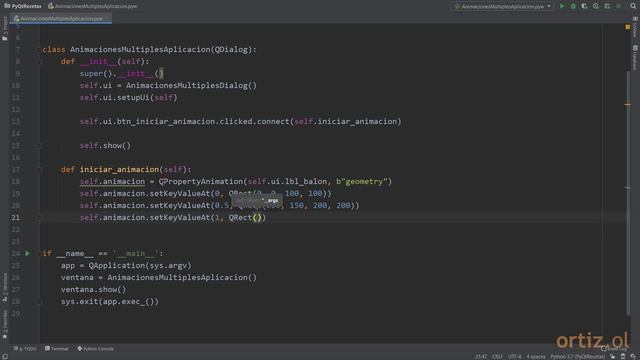Start debugging with the green bug icon

573,6
